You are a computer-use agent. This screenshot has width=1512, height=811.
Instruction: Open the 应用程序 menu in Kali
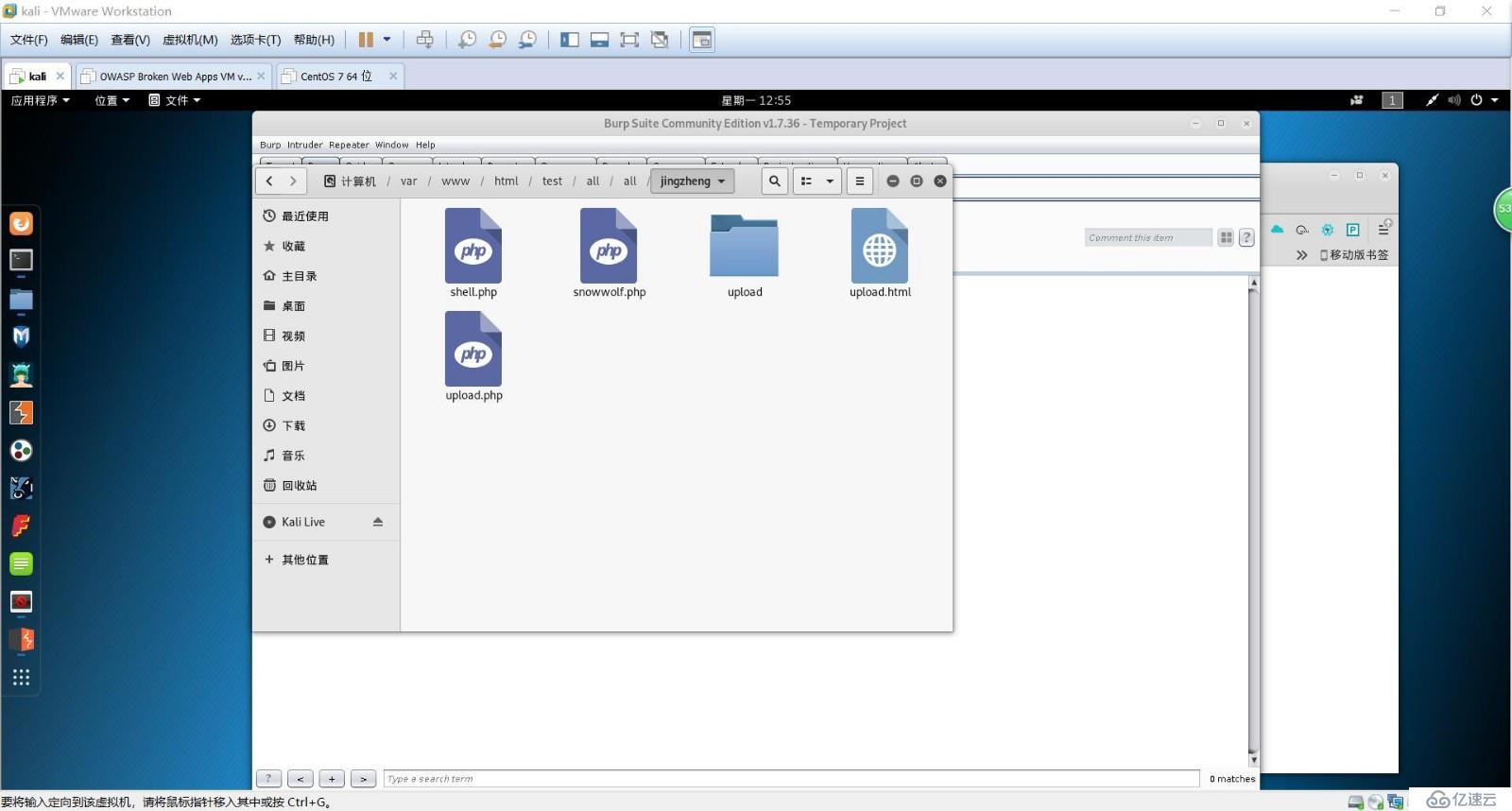pos(41,100)
